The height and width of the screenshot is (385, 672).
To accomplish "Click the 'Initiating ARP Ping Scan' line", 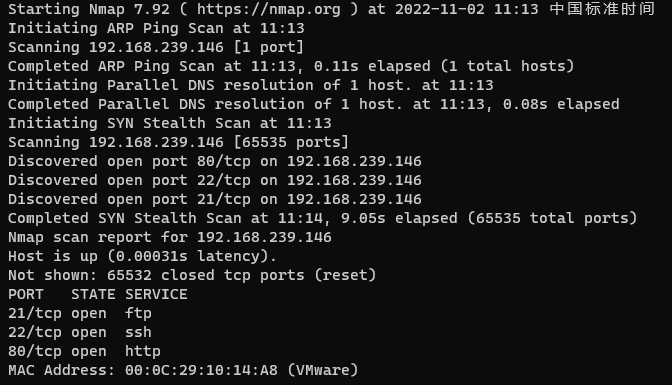I will coord(156,28).
